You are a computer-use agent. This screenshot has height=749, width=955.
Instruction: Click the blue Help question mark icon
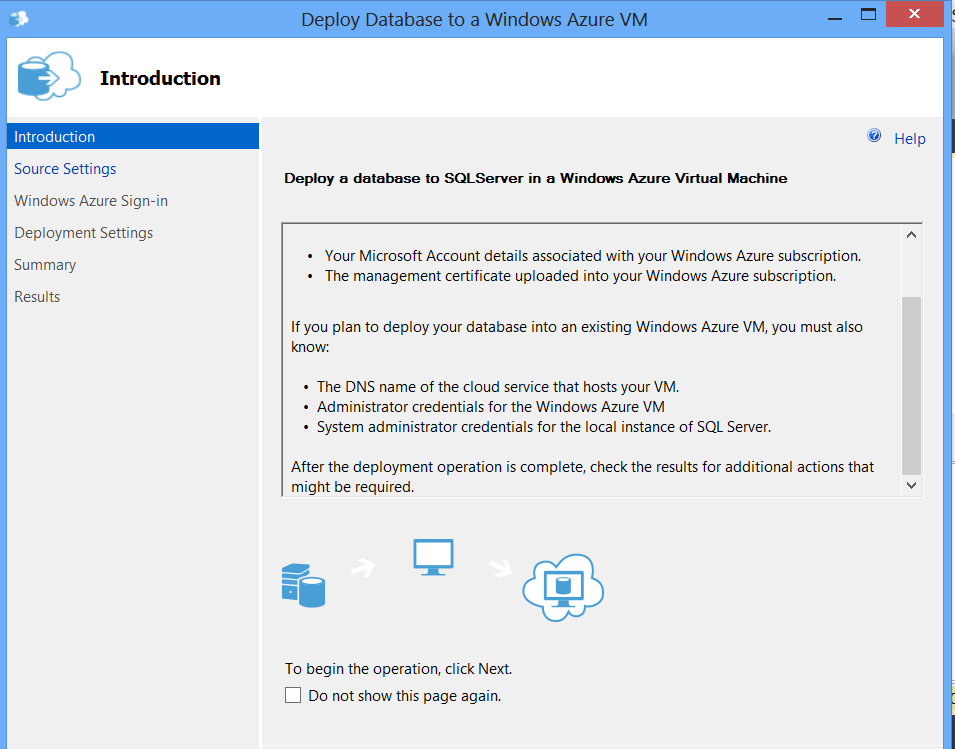[x=874, y=136]
